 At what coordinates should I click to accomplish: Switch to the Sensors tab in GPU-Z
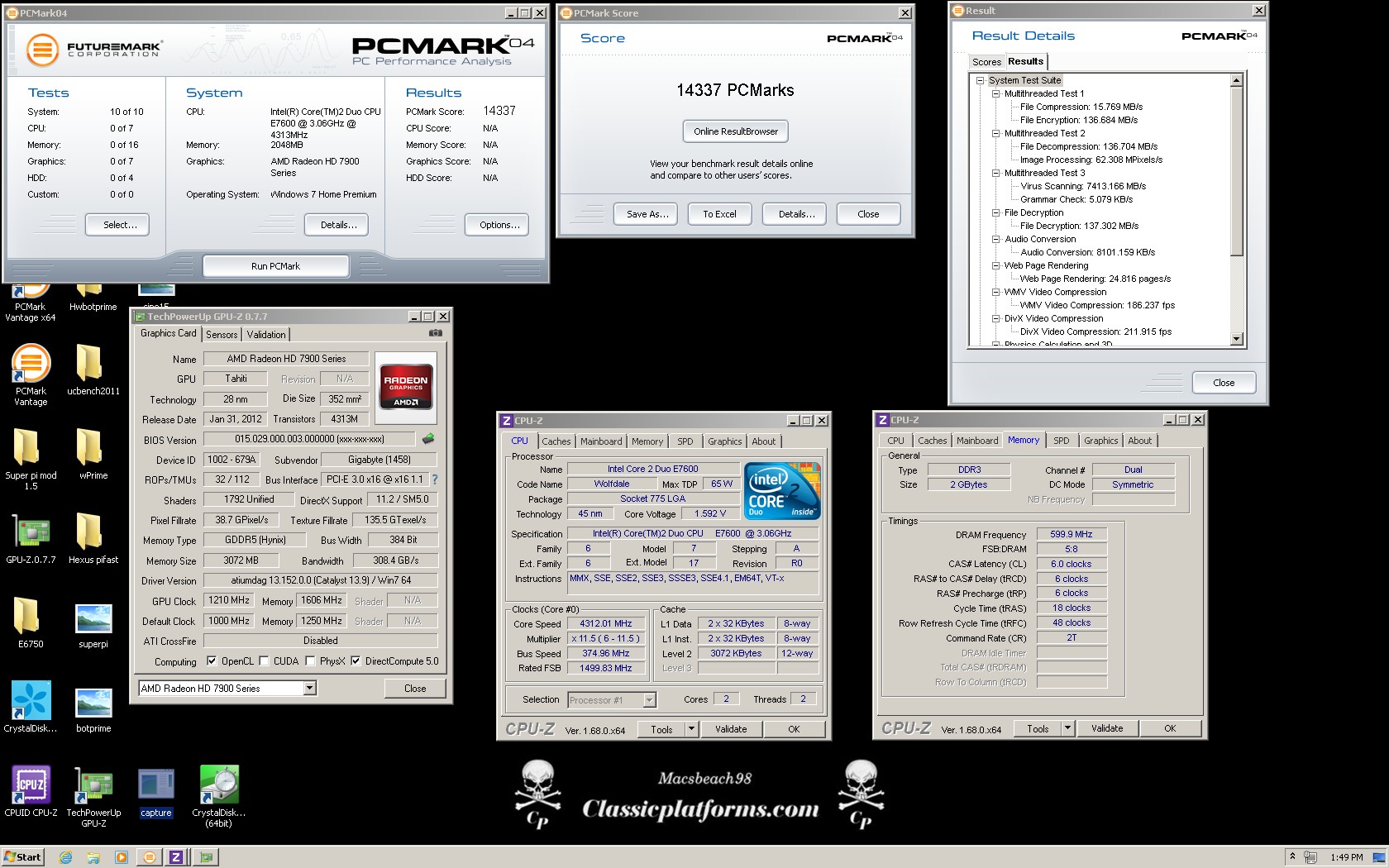(222, 335)
